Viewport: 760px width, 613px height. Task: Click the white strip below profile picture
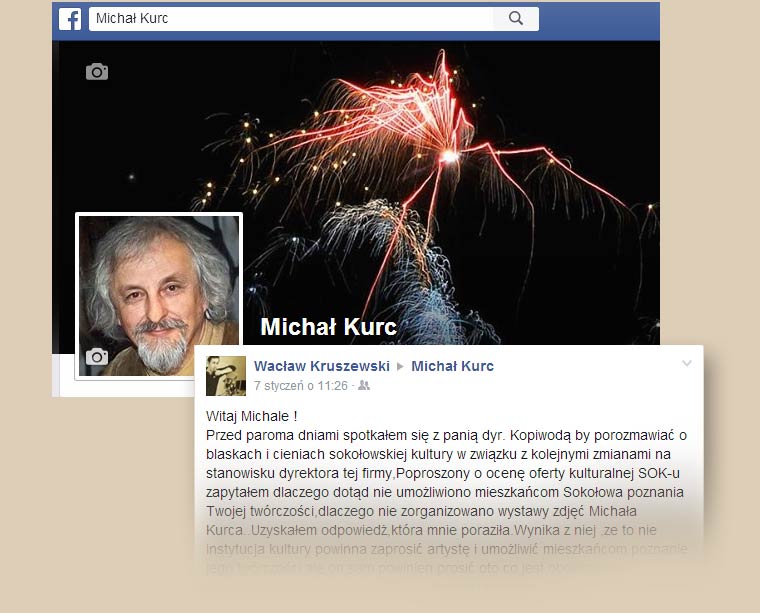124,388
